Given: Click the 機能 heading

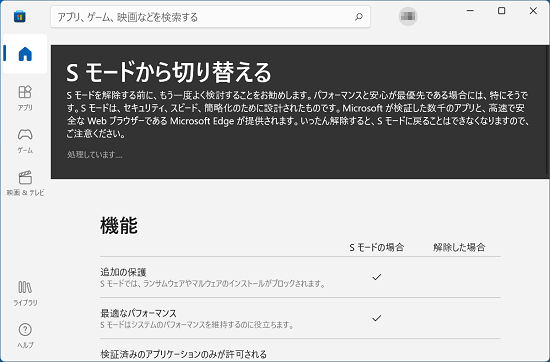Looking at the screenshot, I should click(x=119, y=225).
